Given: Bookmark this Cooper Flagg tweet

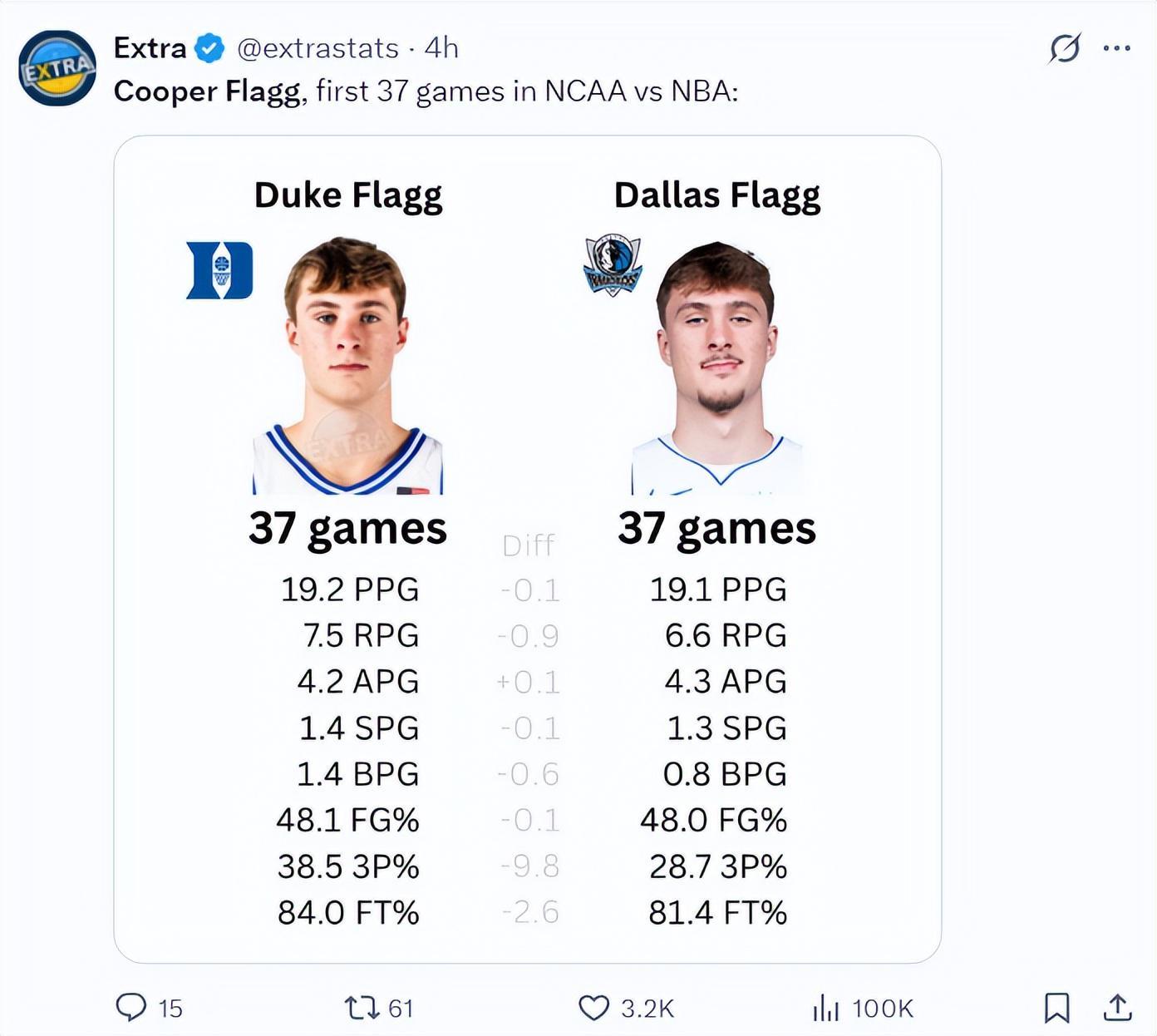Looking at the screenshot, I should pos(1056,1008).
